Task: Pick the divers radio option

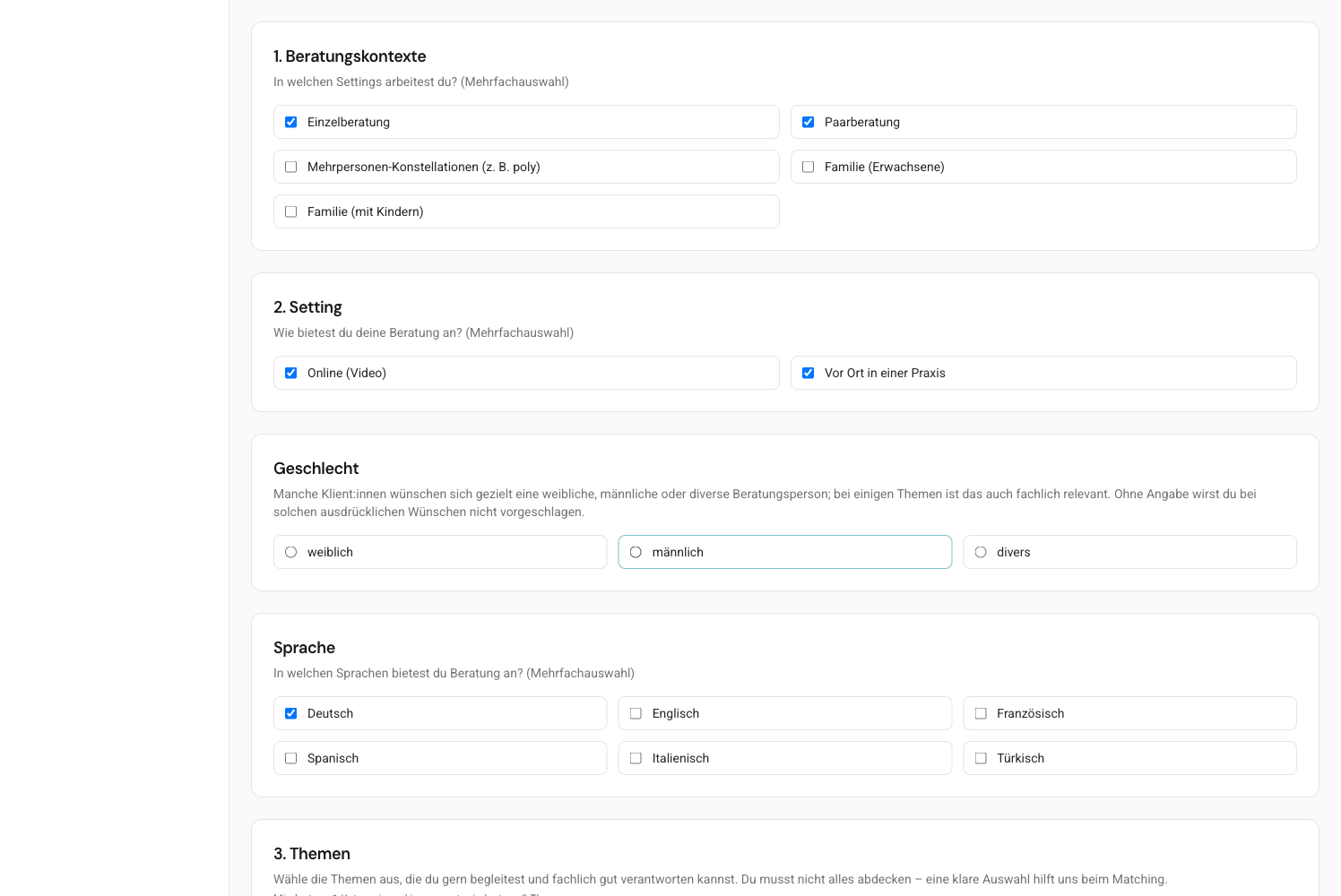Action: coord(981,552)
